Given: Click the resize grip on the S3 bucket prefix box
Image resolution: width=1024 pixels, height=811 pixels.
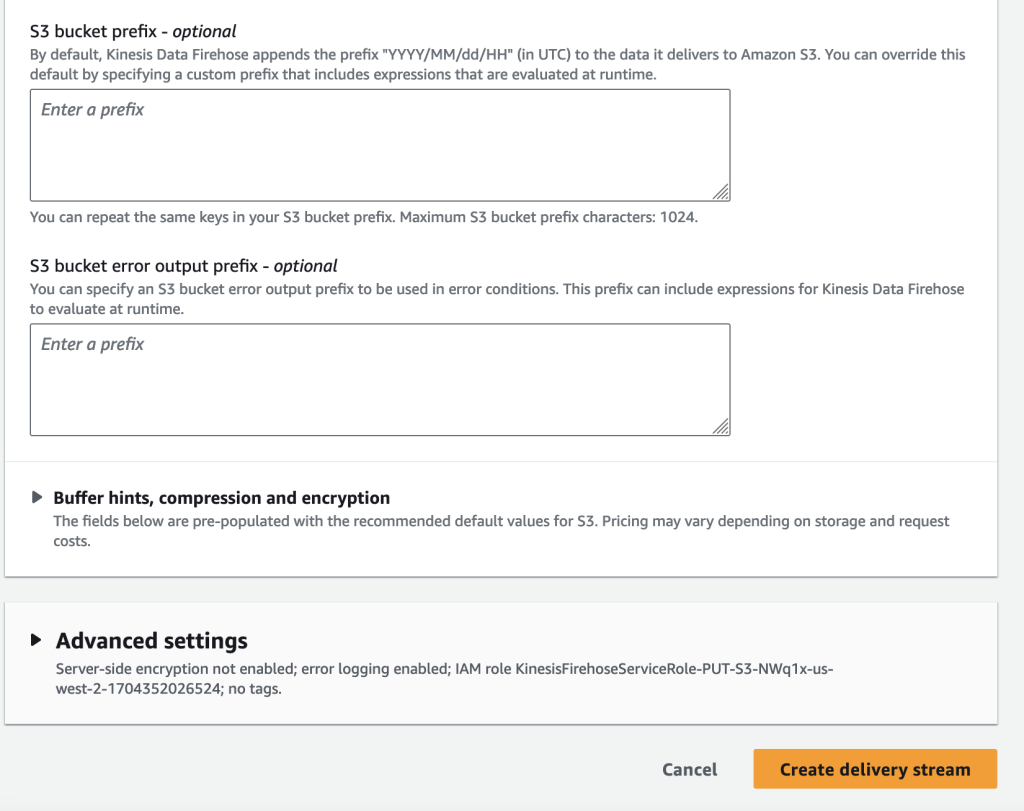Looking at the screenshot, I should [722, 192].
